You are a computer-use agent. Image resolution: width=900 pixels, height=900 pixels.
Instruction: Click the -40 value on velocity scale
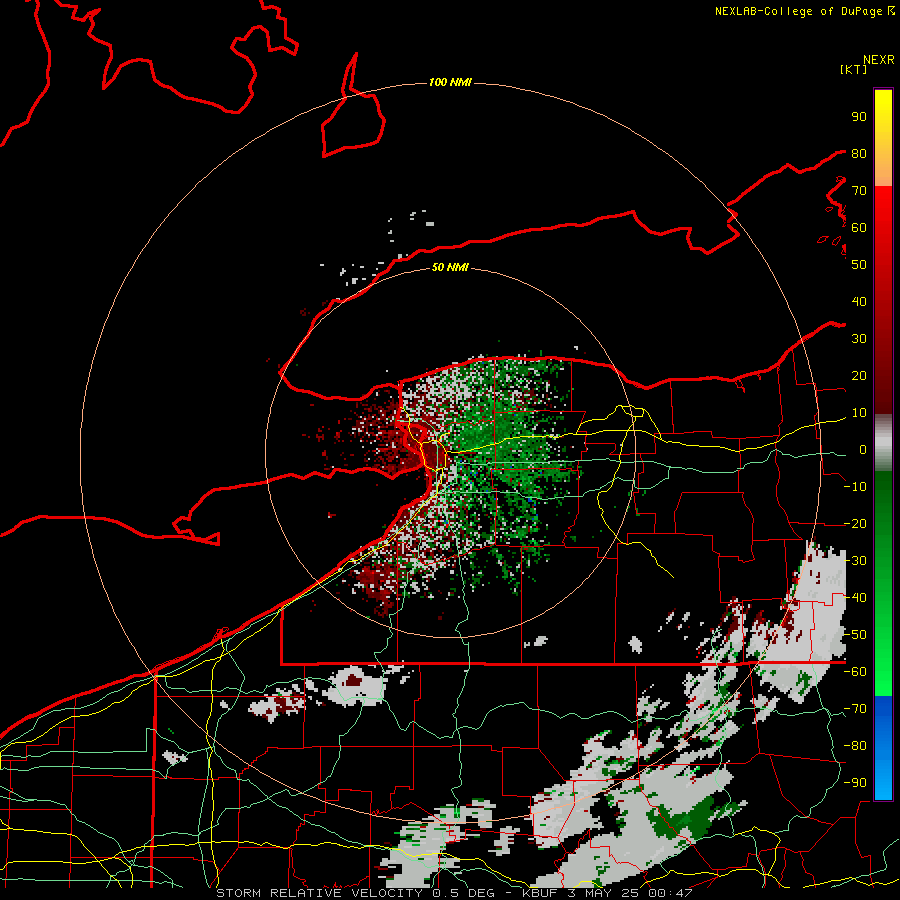(855, 598)
